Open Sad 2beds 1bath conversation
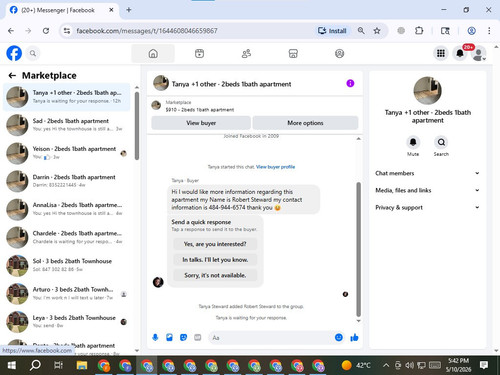Image resolution: width=500 pixels, height=375 pixels. pos(67,125)
